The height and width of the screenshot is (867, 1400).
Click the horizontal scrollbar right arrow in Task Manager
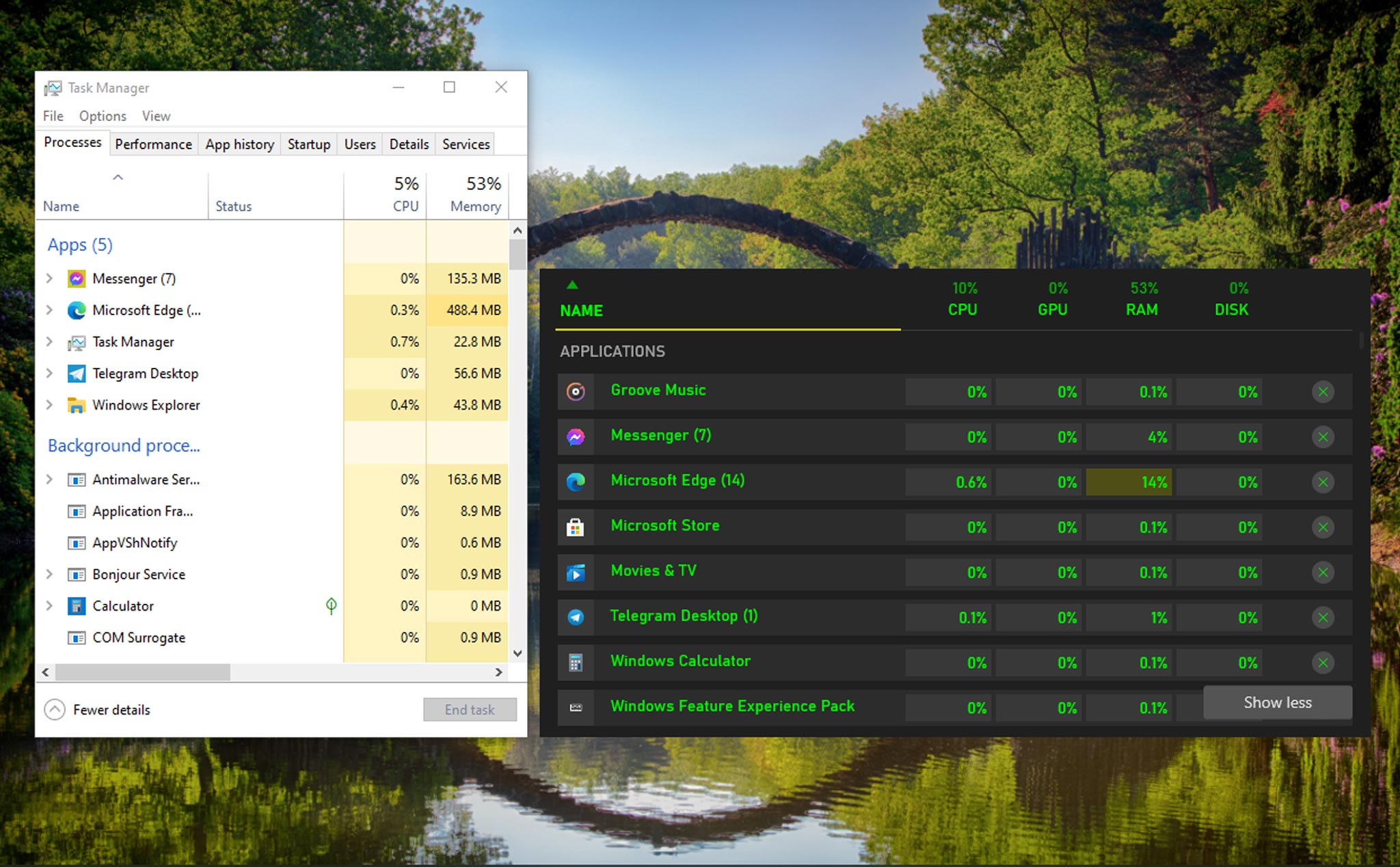point(499,672)
